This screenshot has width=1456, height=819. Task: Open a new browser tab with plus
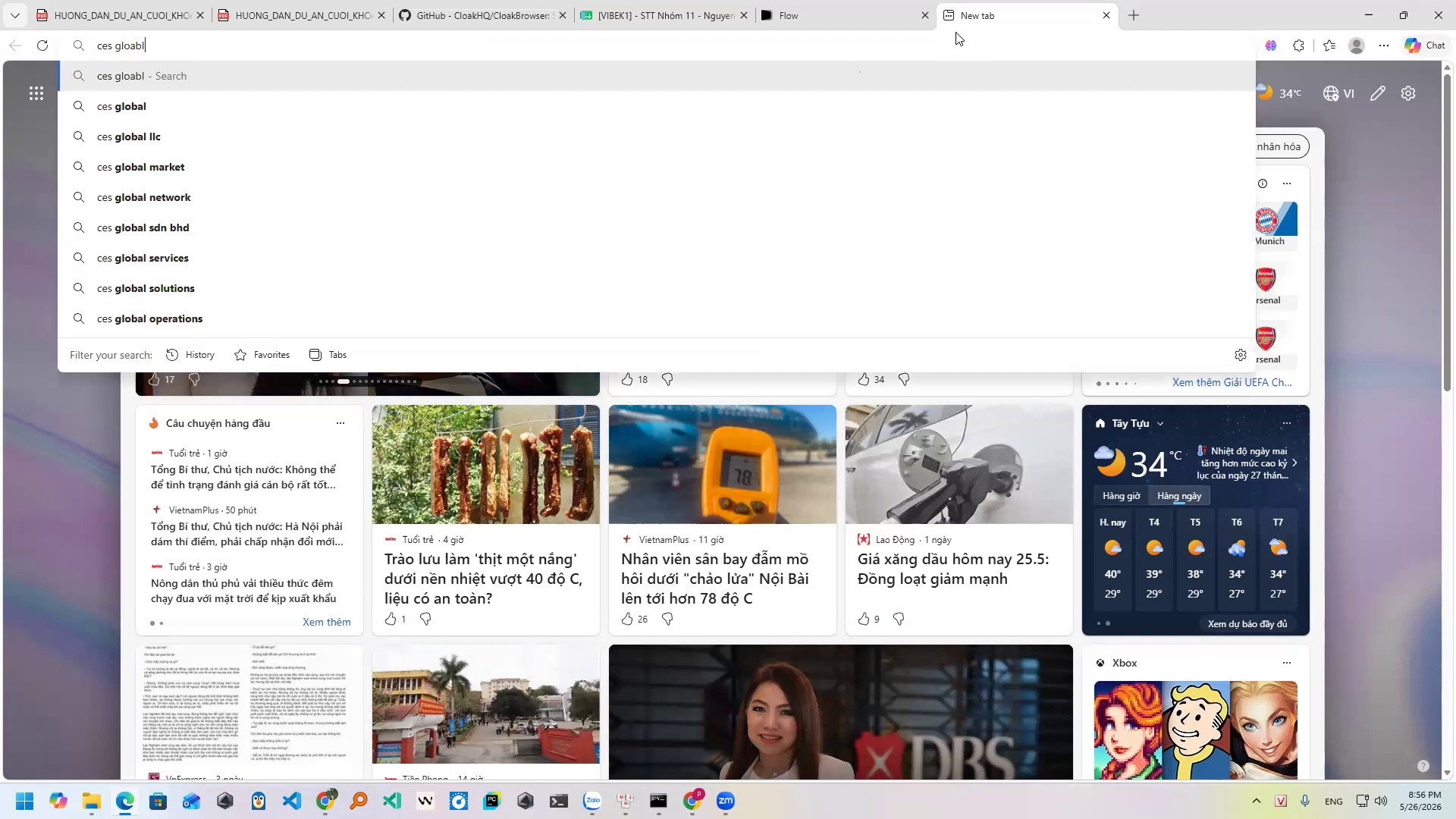coord(1134,15)
